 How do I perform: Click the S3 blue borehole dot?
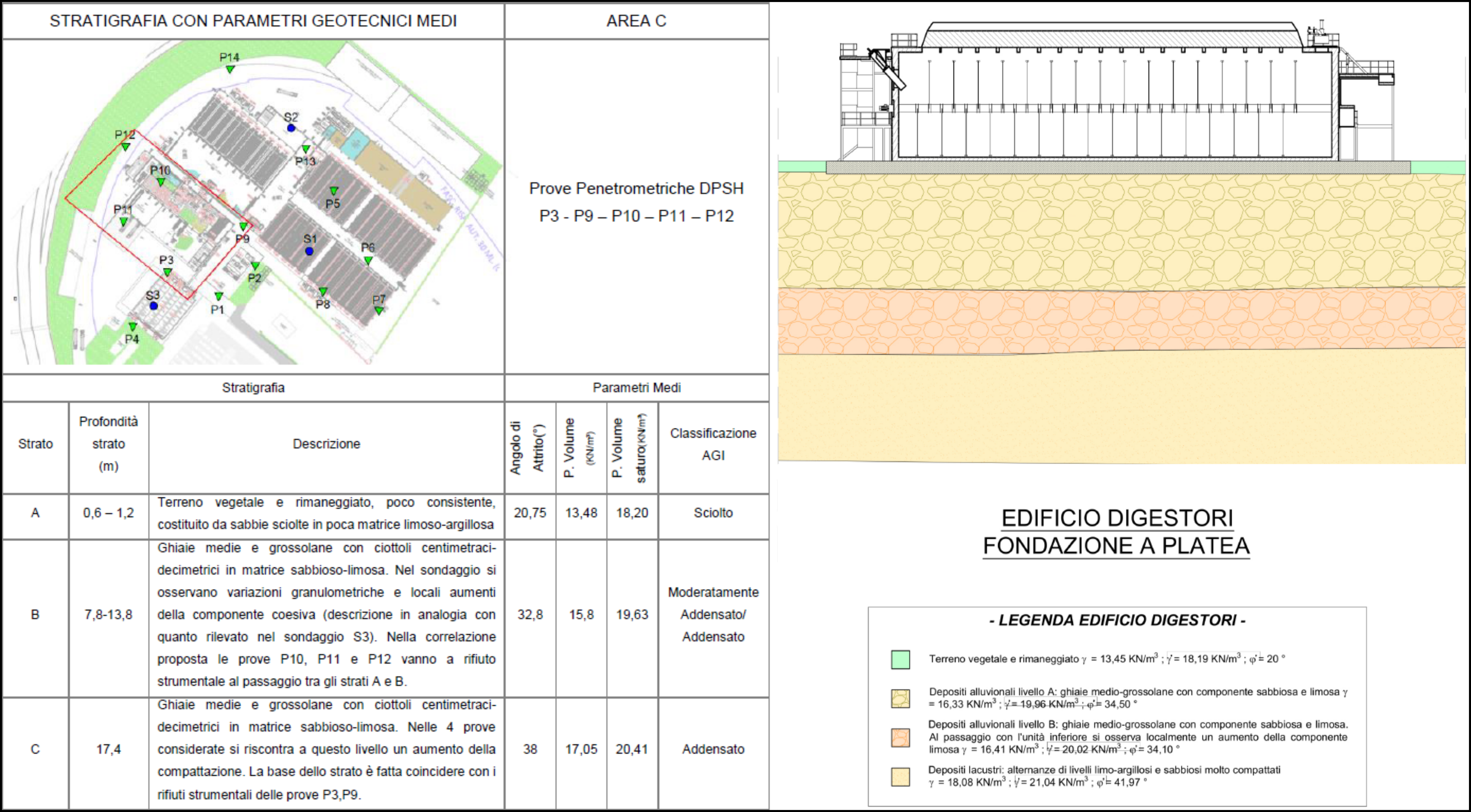[x=154, y=306]
